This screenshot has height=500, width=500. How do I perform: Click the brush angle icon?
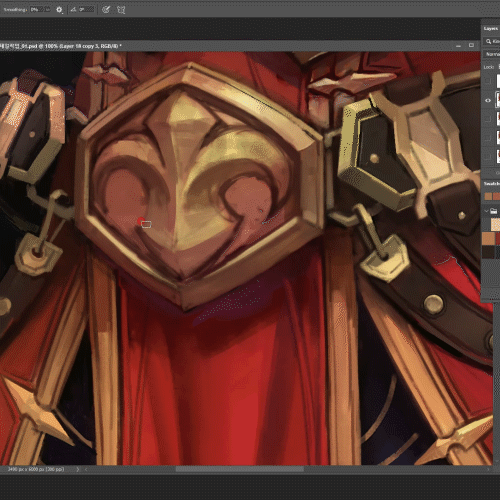pos(73,10)
